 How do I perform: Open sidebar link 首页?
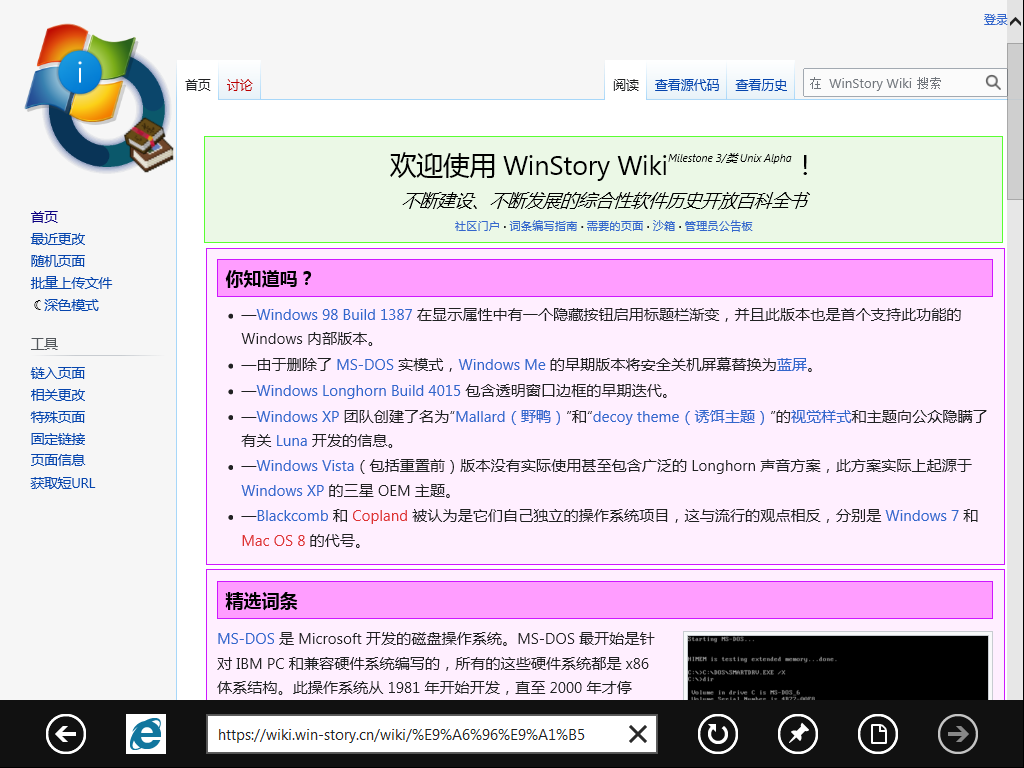[x=44, y=217]
